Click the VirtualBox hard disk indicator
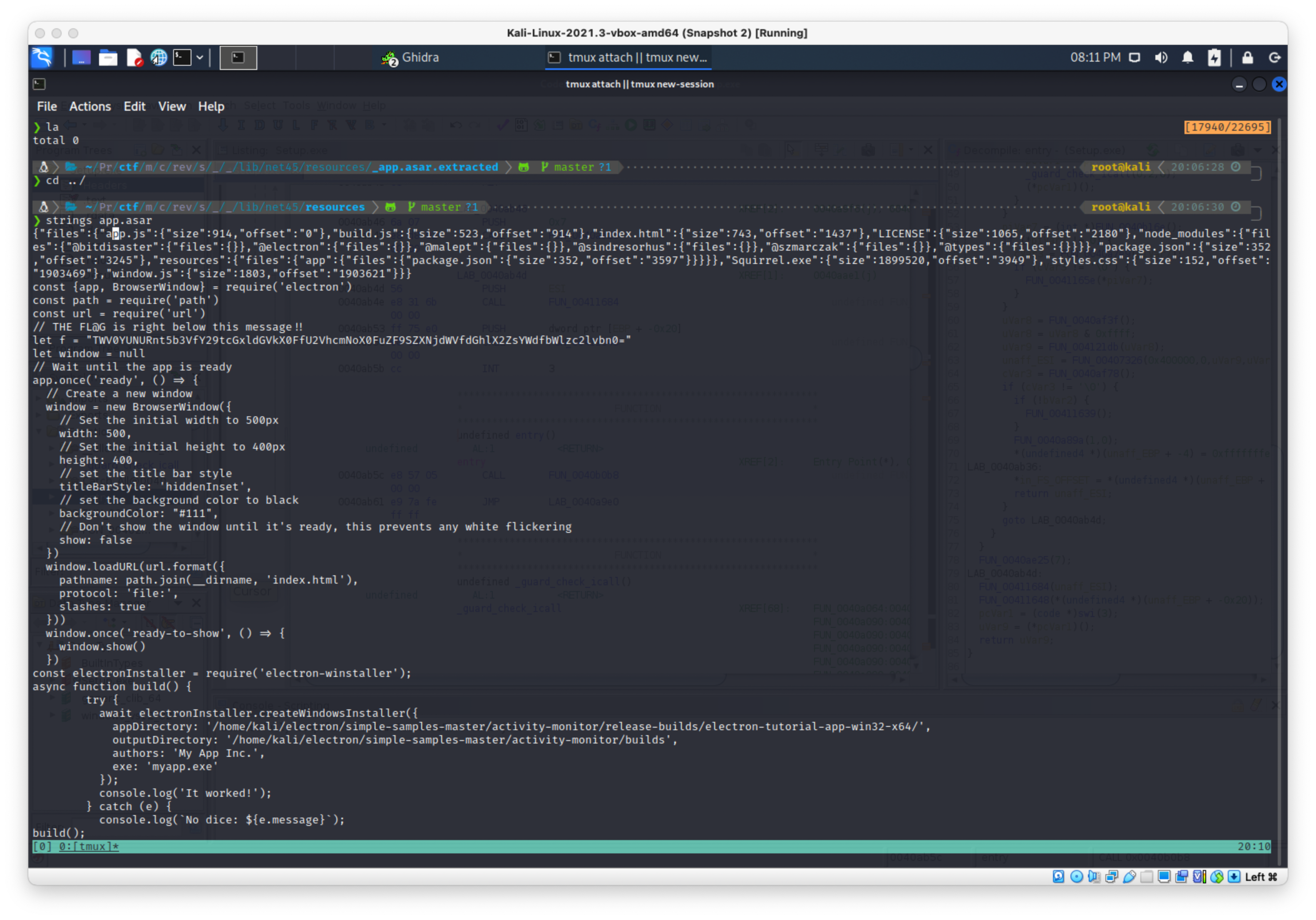Viewport: 1316px width, 920px height. click(1058, 876)
